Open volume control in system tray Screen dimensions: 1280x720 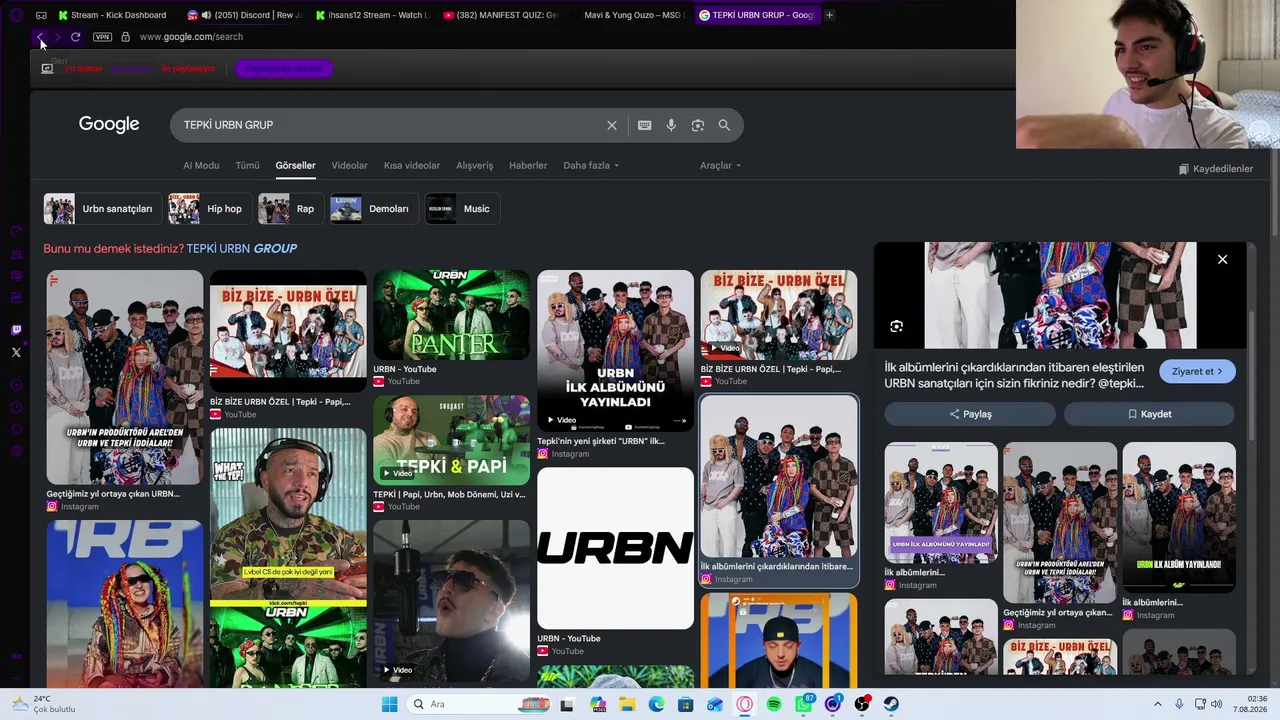click(1216, 704)
